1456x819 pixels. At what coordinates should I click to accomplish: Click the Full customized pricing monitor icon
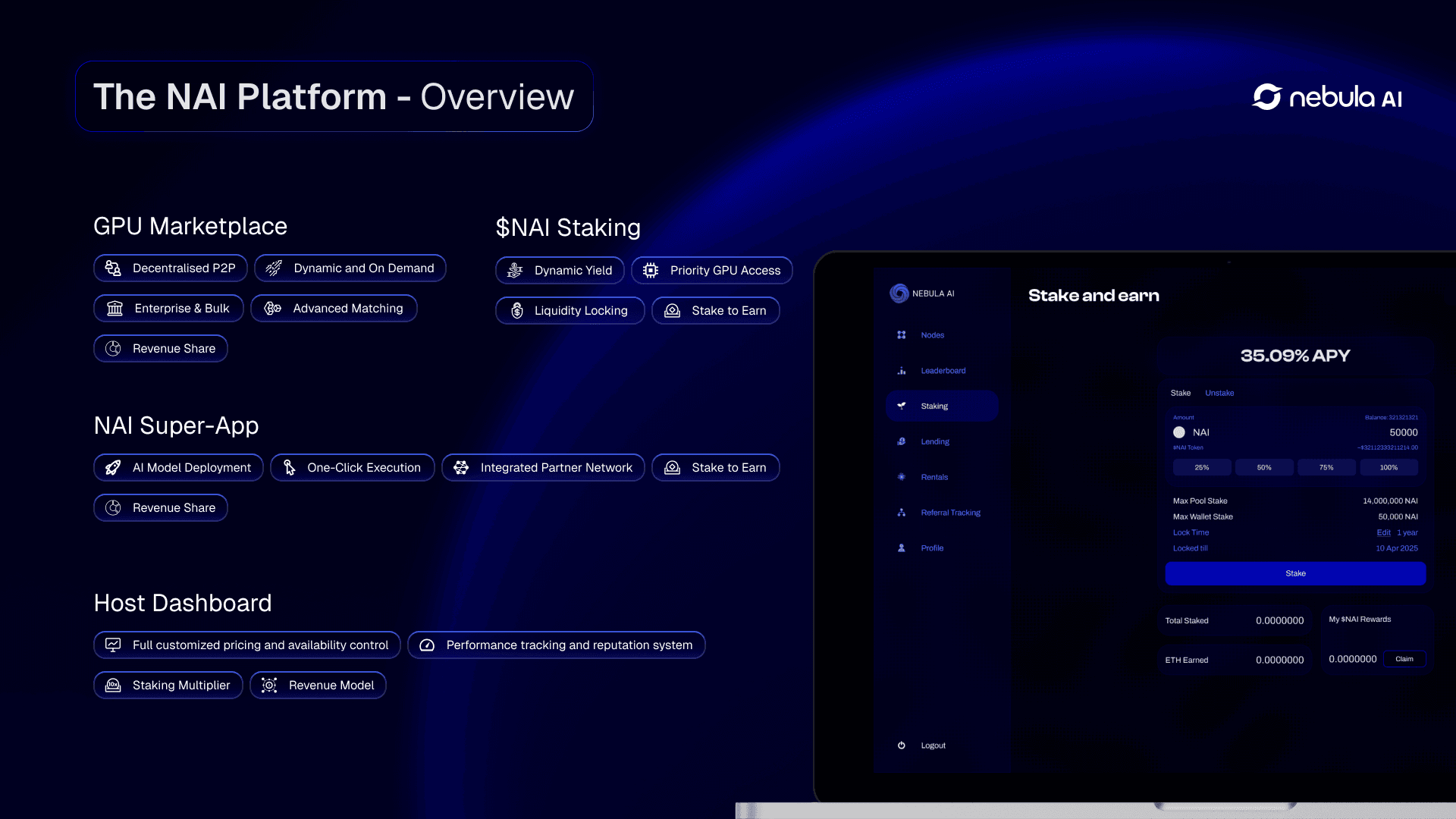click(x=113, y=645)
